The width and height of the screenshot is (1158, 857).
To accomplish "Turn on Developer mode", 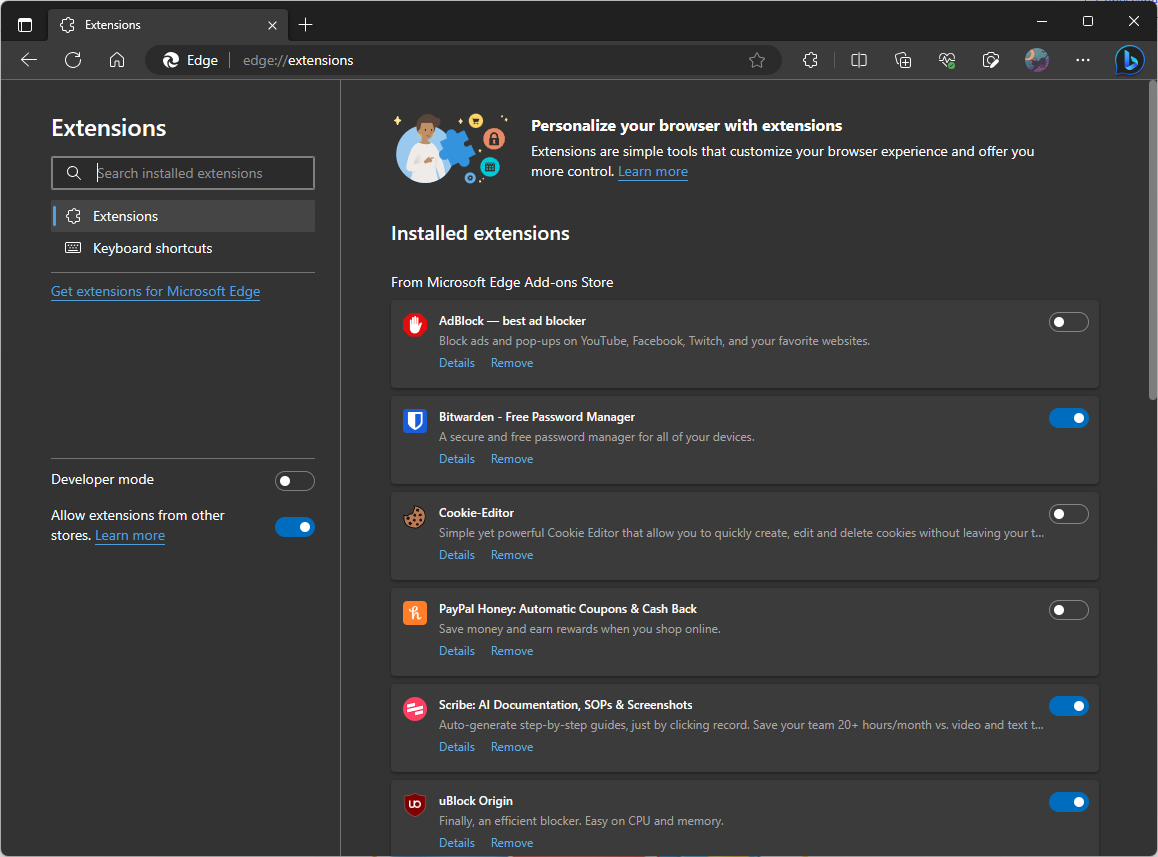I will point(295,481).
